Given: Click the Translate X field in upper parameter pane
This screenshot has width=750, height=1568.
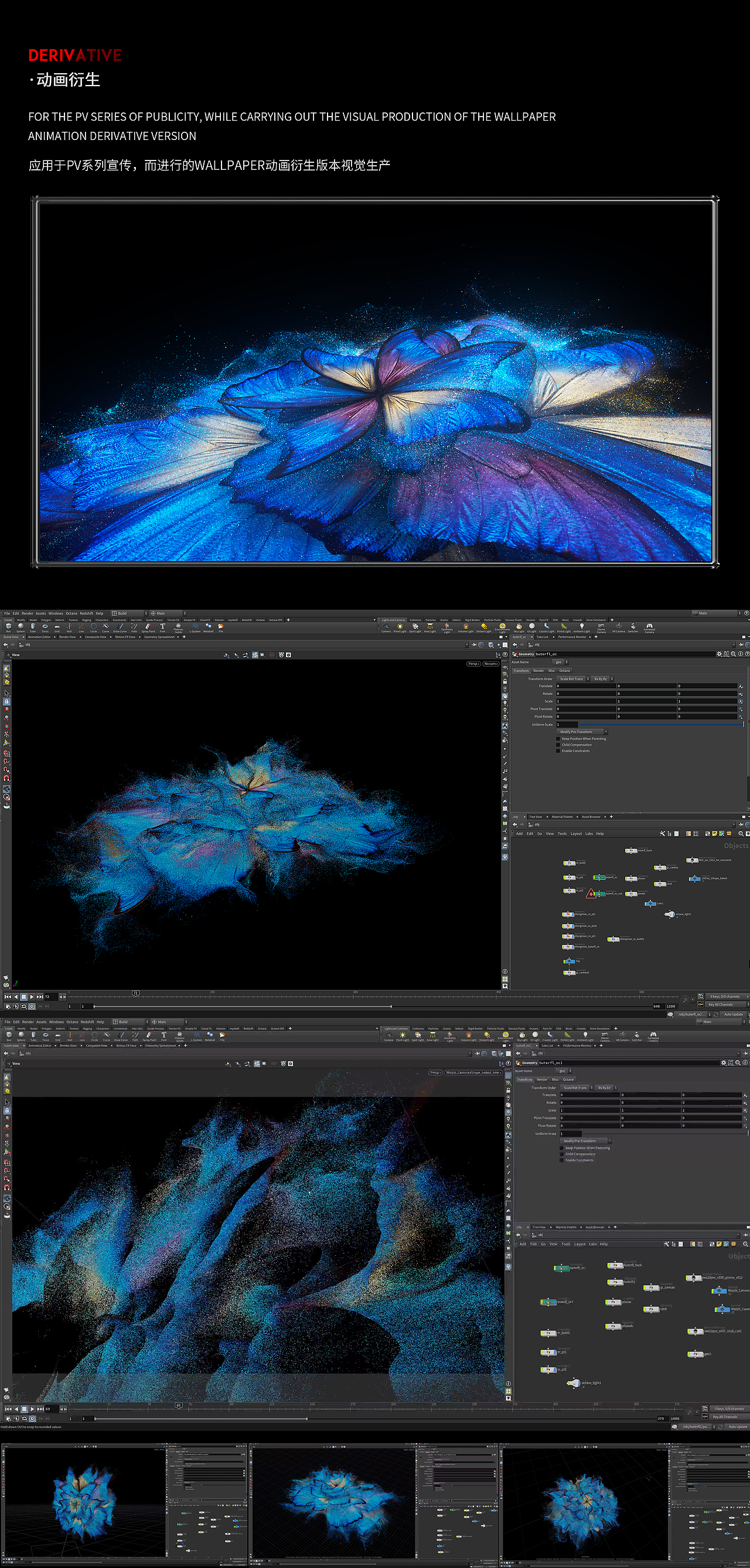Looking at the screenshot, I should pyautogui.click(x=585, y=686).
